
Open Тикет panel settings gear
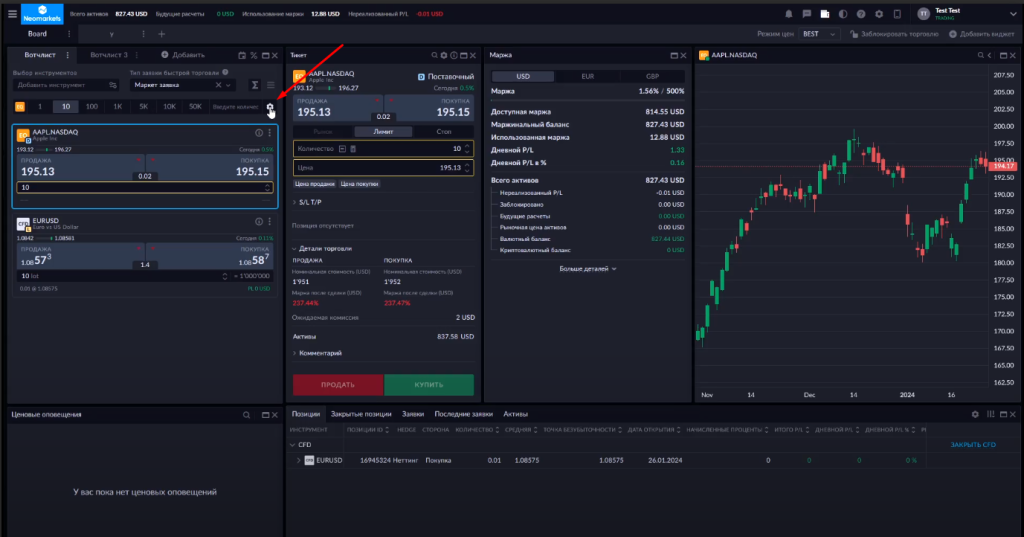[x=444, y=56]
